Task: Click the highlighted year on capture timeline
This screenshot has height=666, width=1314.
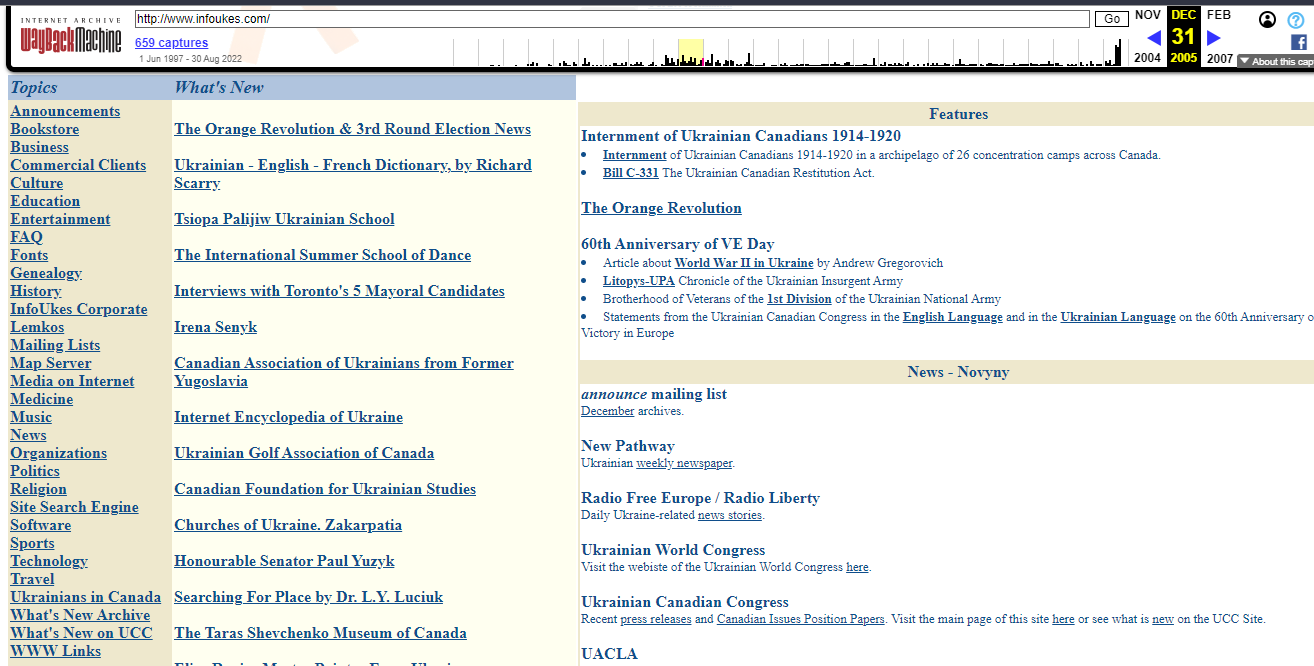Action: [x=691, y=53]
